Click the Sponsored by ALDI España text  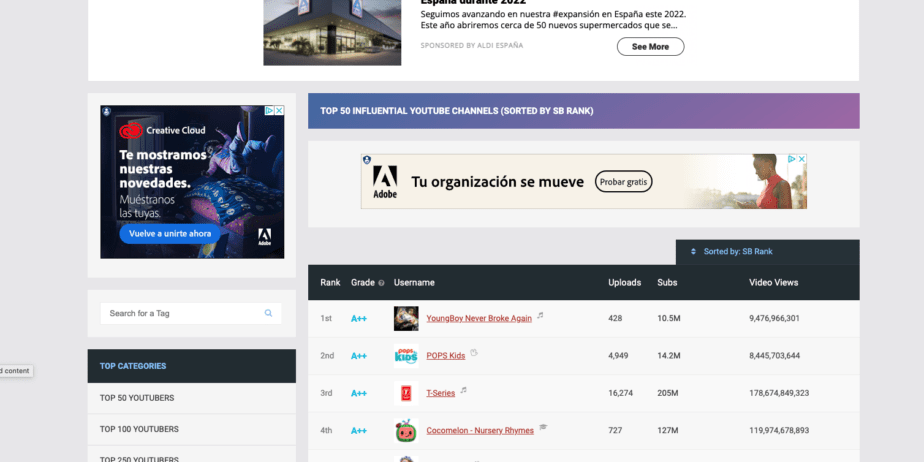click(x=471, y=45)
